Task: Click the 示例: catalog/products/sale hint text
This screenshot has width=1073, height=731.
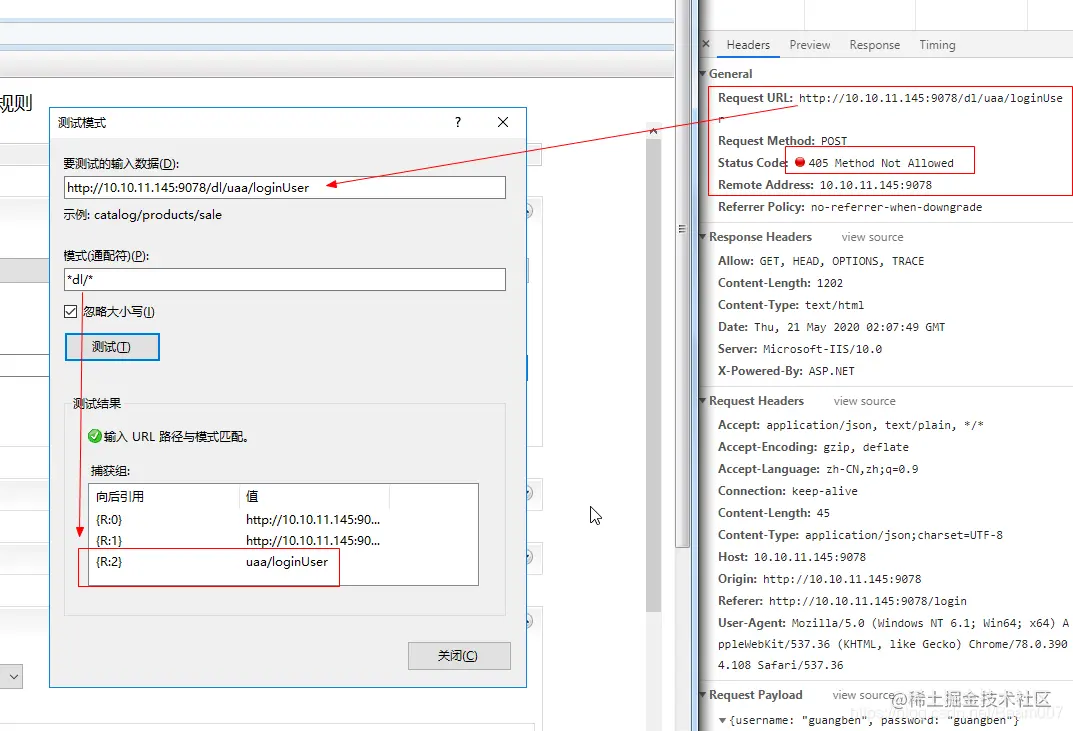Action: pyautogui.click(x=142, y=215)
